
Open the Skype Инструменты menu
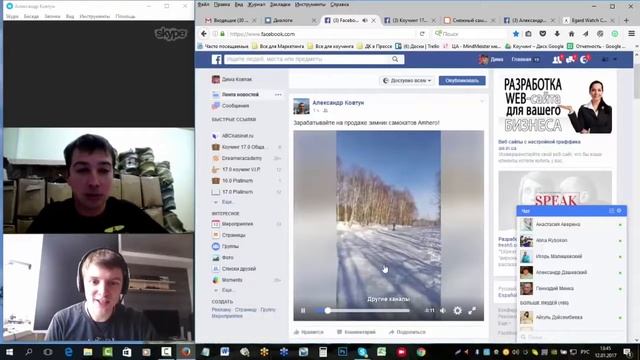coord(94,16)
